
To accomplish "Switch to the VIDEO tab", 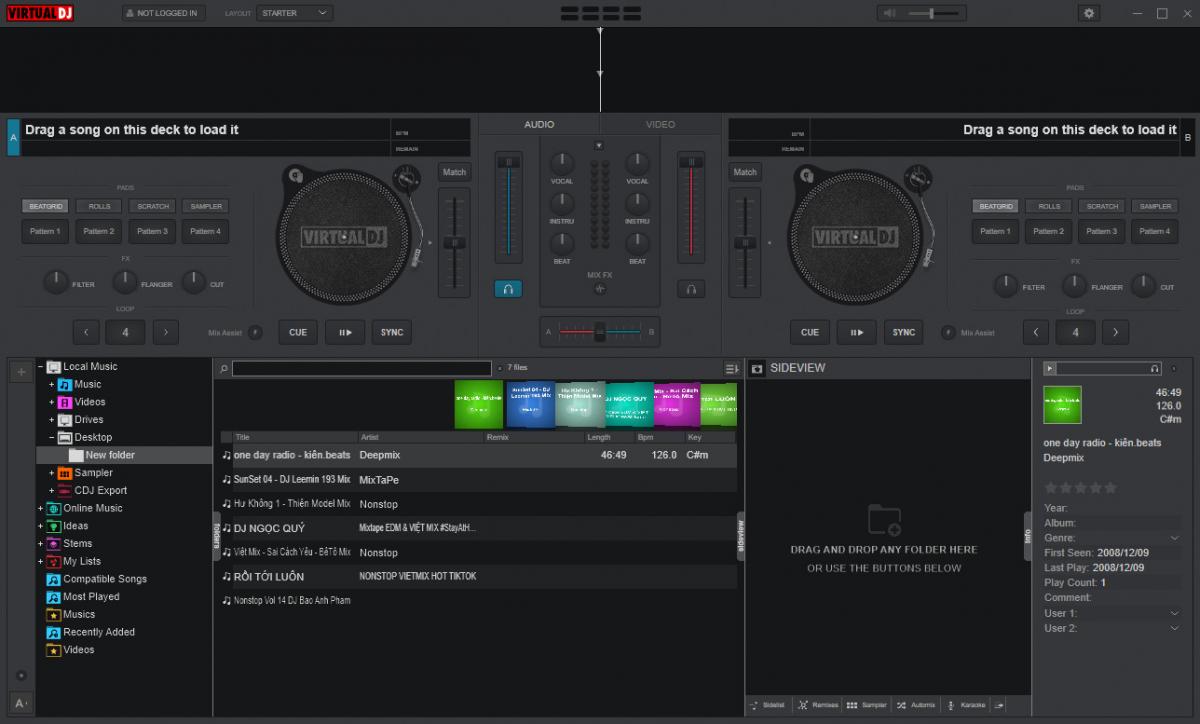I will 659,124.
